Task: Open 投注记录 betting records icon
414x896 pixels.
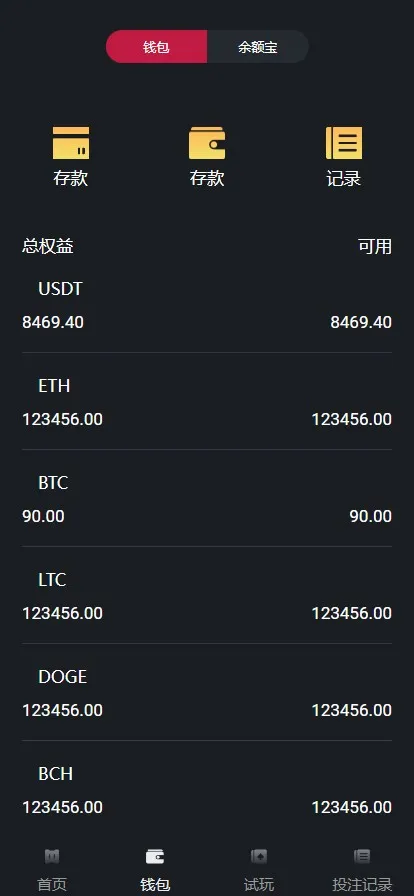Action: 362,856
